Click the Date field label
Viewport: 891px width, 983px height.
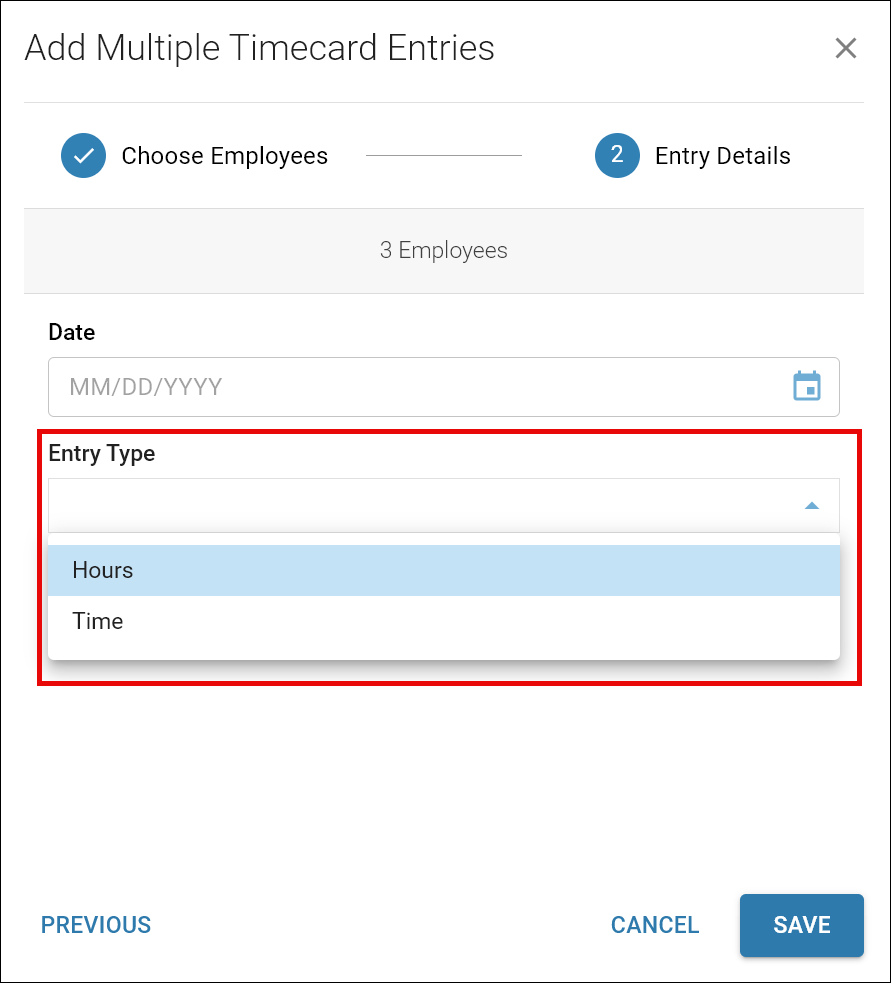(x=71, y=332)
